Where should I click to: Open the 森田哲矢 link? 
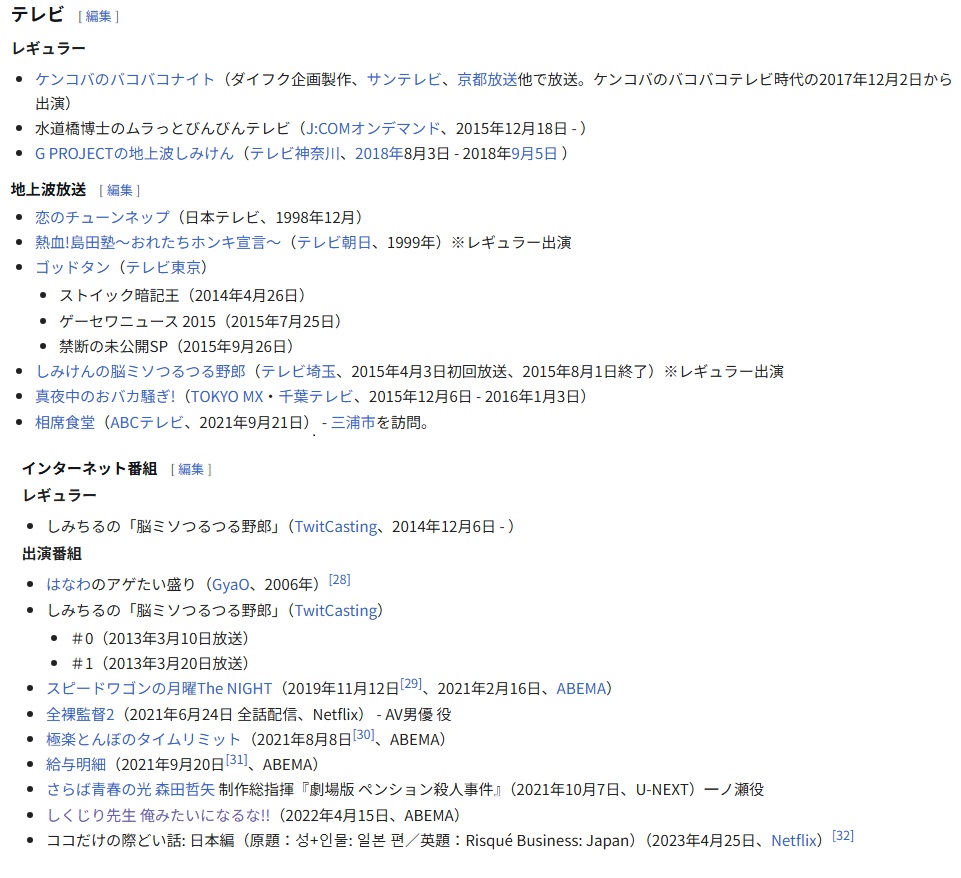185,790
